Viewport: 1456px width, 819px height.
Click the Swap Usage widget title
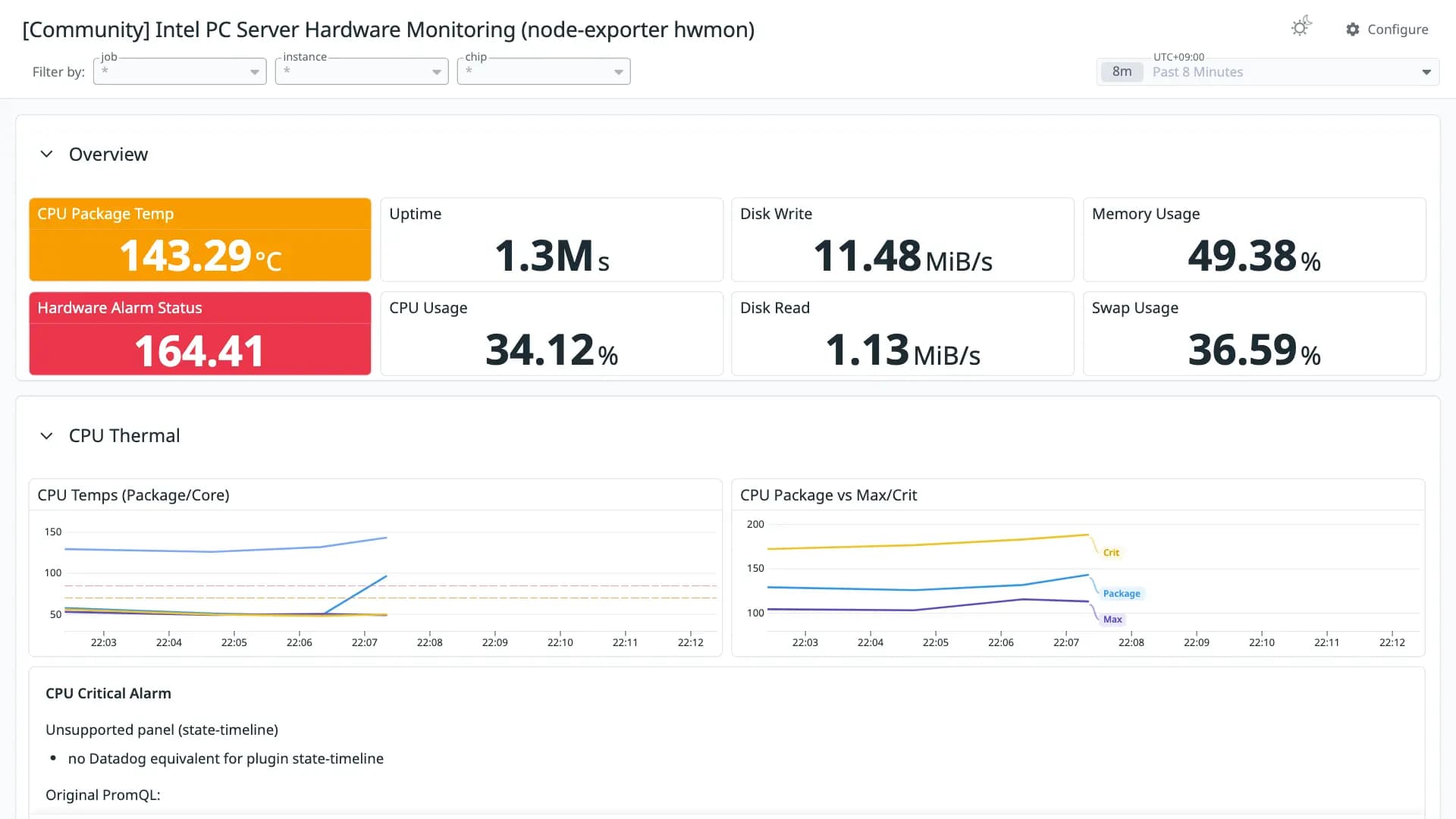1135,308
